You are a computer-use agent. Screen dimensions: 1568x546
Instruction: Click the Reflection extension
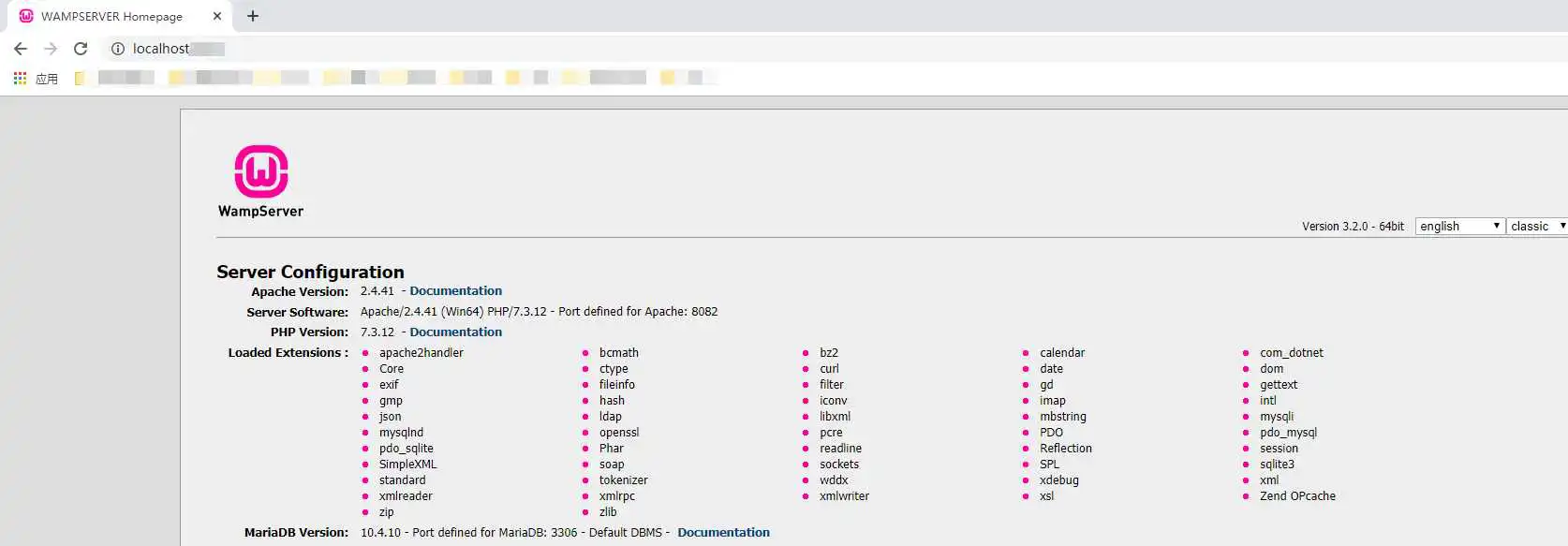[x=1066, y=449]
